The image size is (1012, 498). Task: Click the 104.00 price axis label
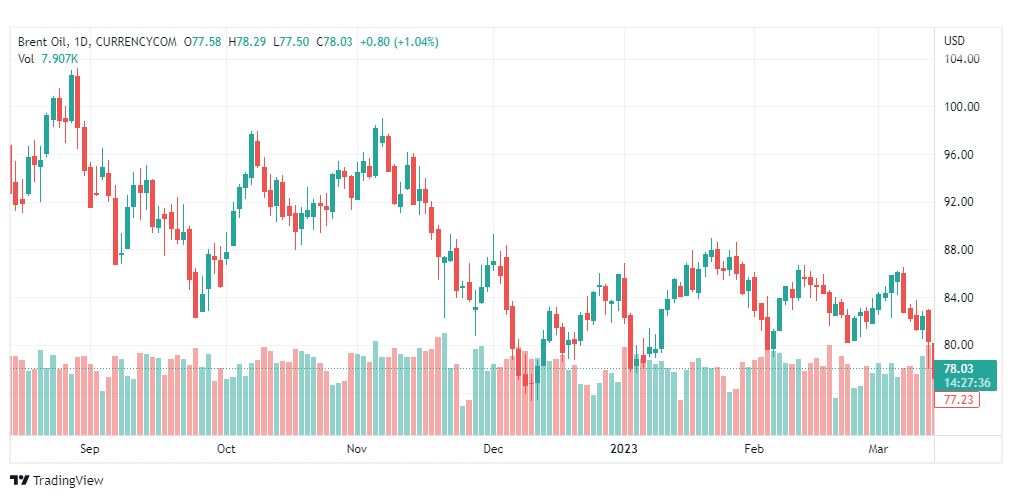961,59
